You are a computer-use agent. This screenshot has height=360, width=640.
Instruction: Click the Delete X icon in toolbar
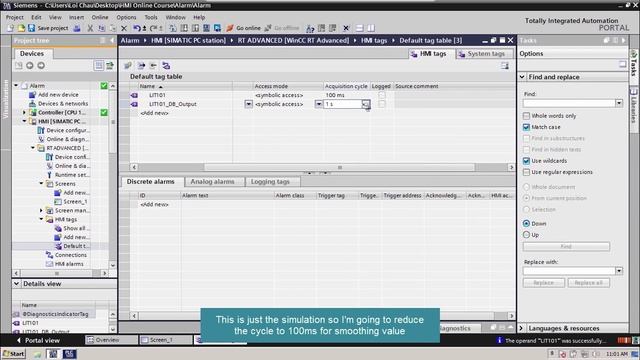coord(124,28)
